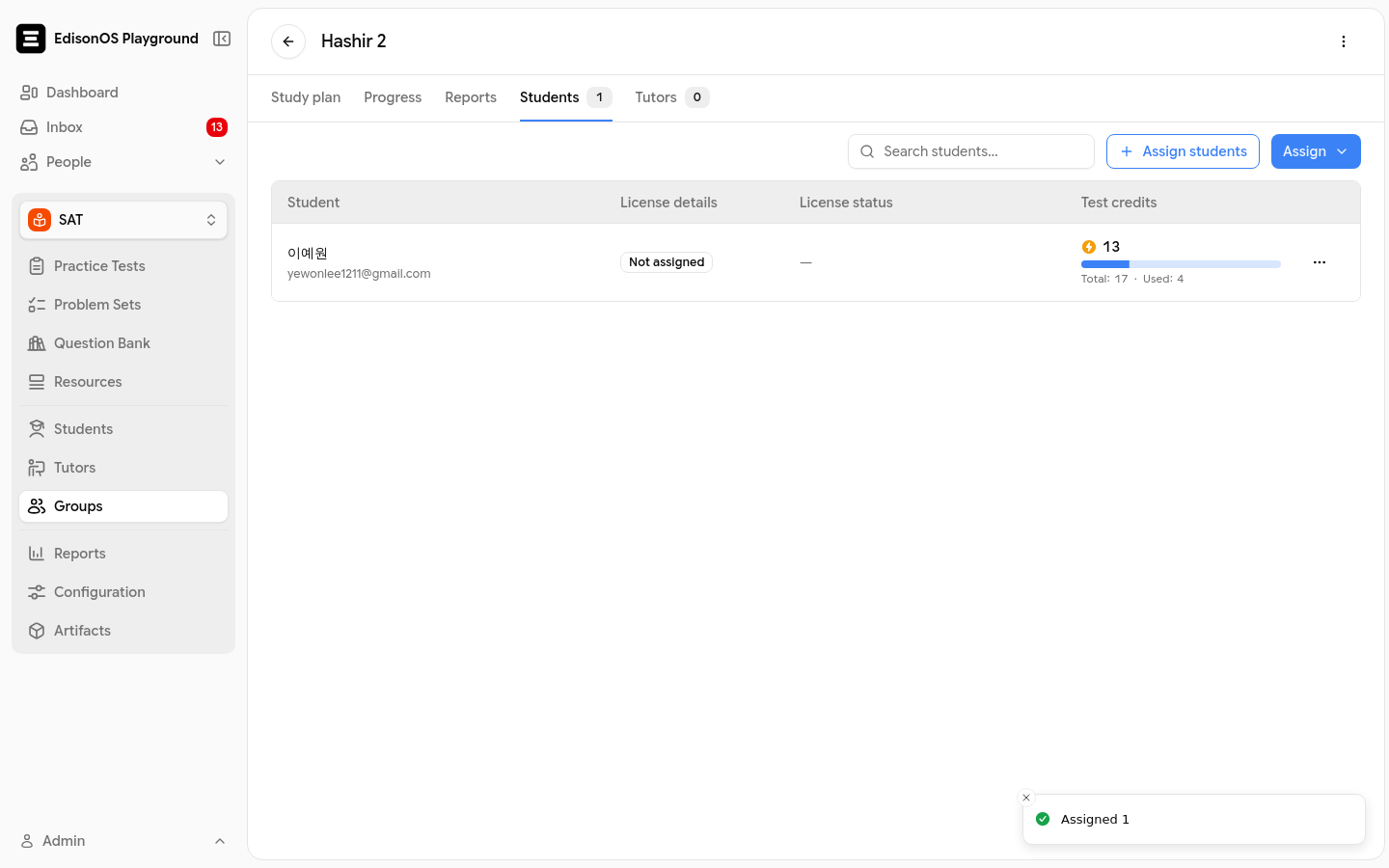Dismiss the Assigned 1 toast notification
The width and height of the screenshot is (1389, 868).
click(x=1026, y=798)
